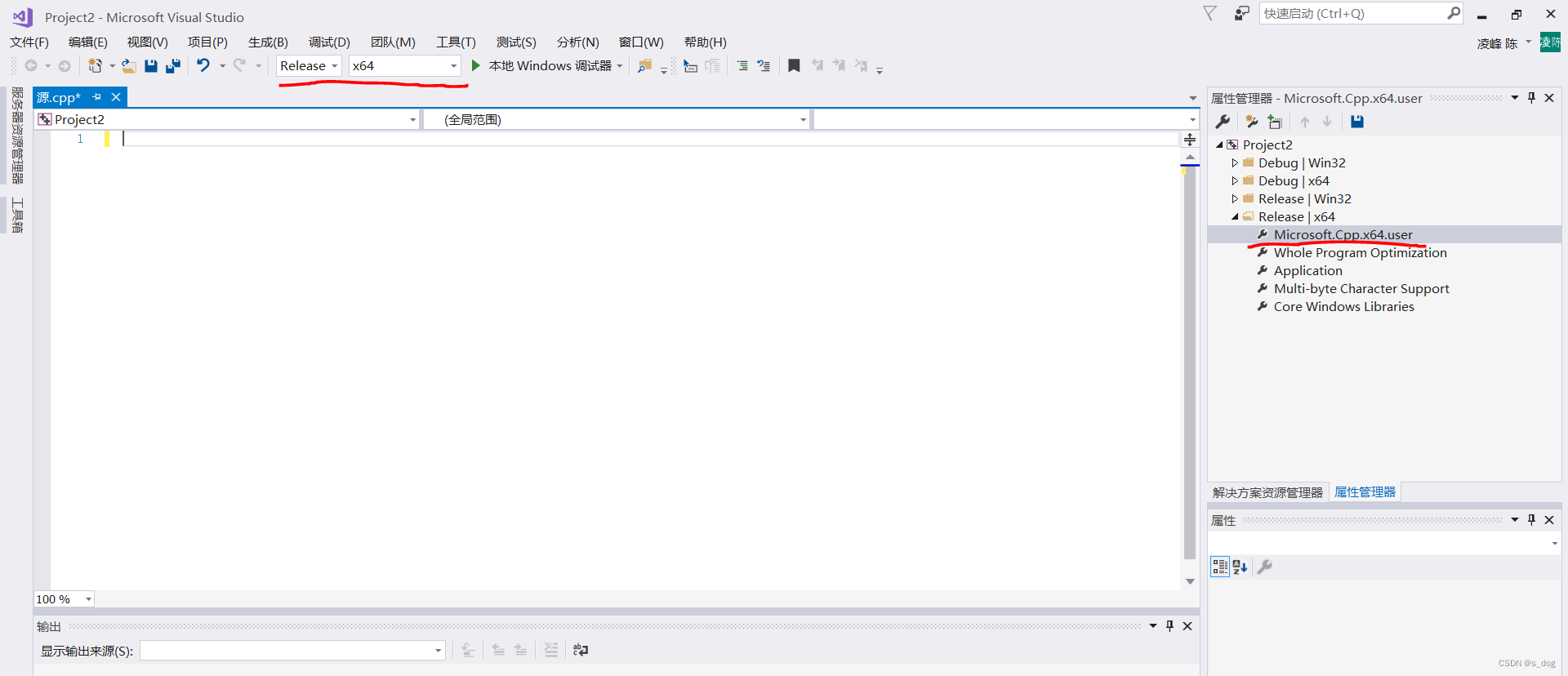This screenshot has height=676, width=1568.
Task: Open the 显示输出来源 dropdown
Action: [292, 651]
